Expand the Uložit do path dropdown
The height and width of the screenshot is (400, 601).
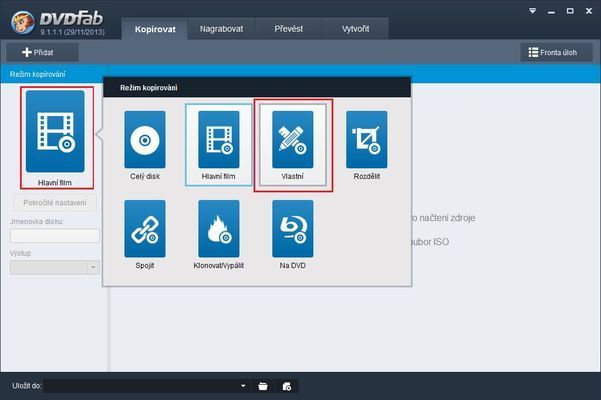243,386
